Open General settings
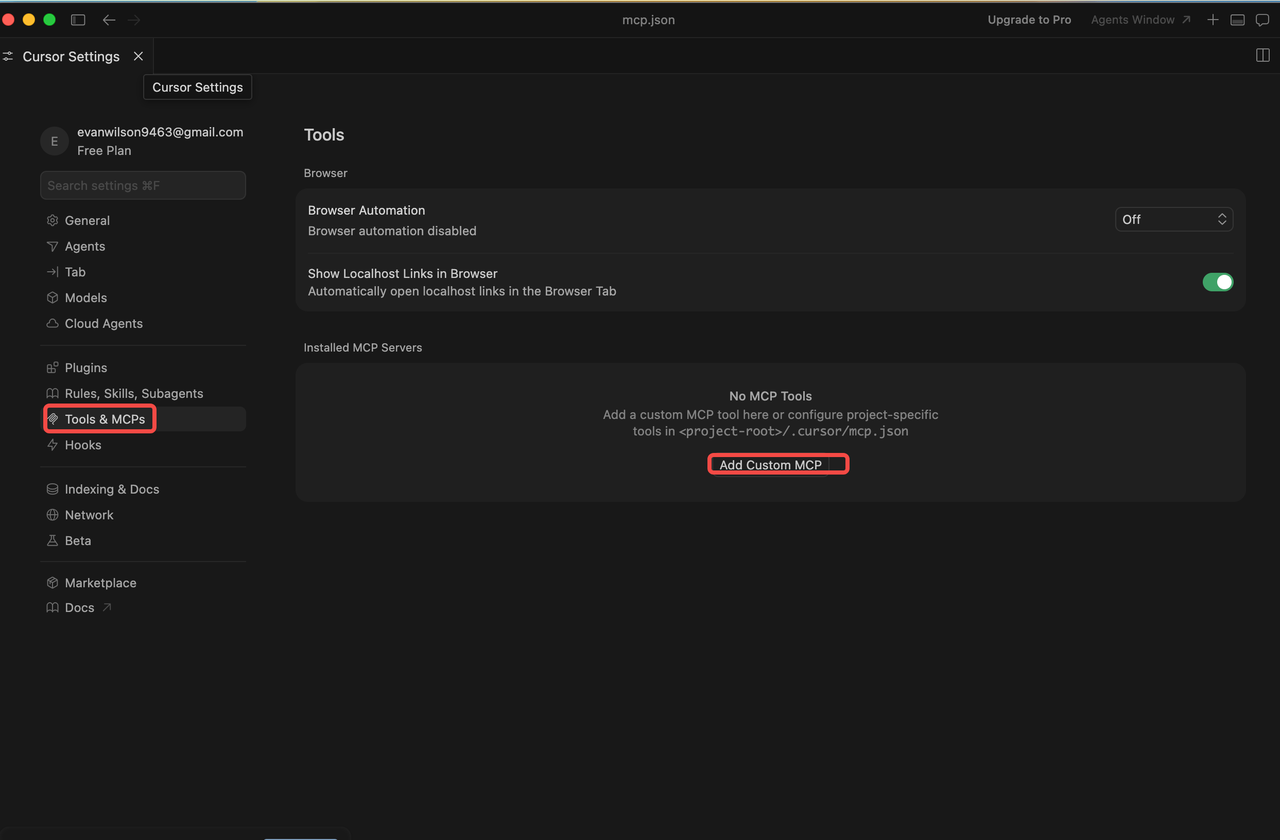Viewport: 1280px width, 840px height. tap(87, 220)
